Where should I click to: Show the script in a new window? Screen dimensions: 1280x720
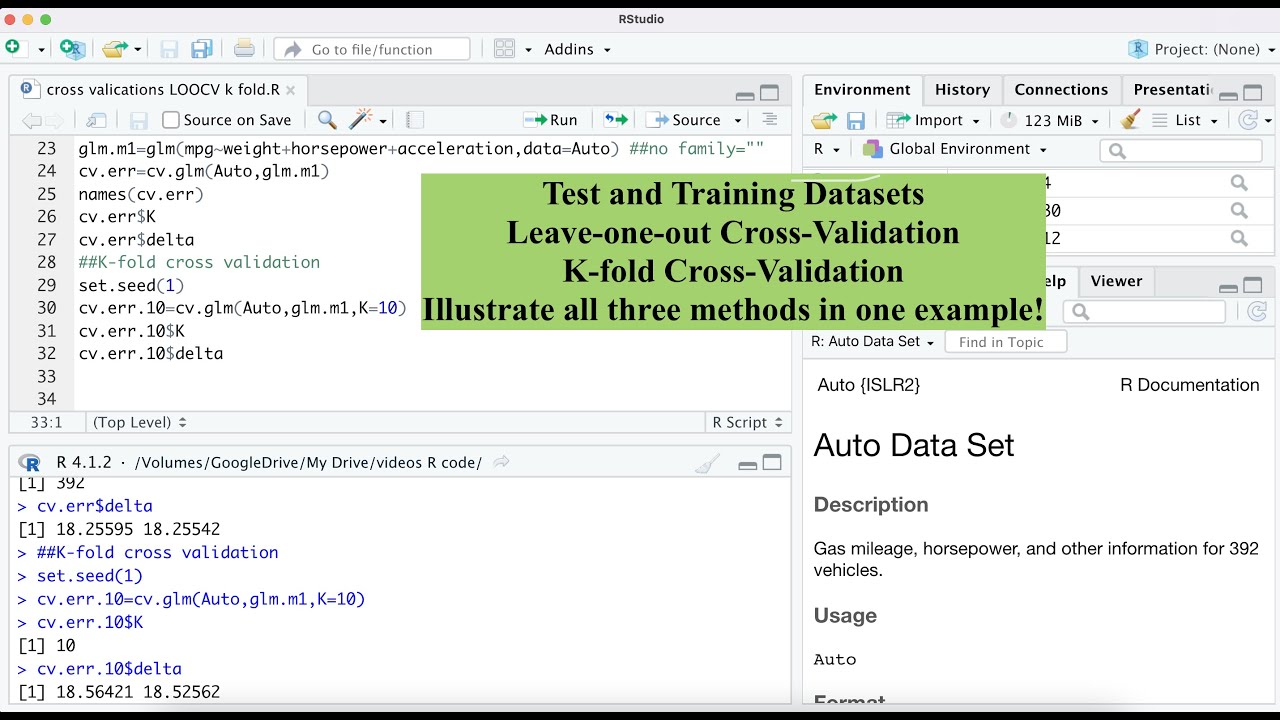coord(97,120)
